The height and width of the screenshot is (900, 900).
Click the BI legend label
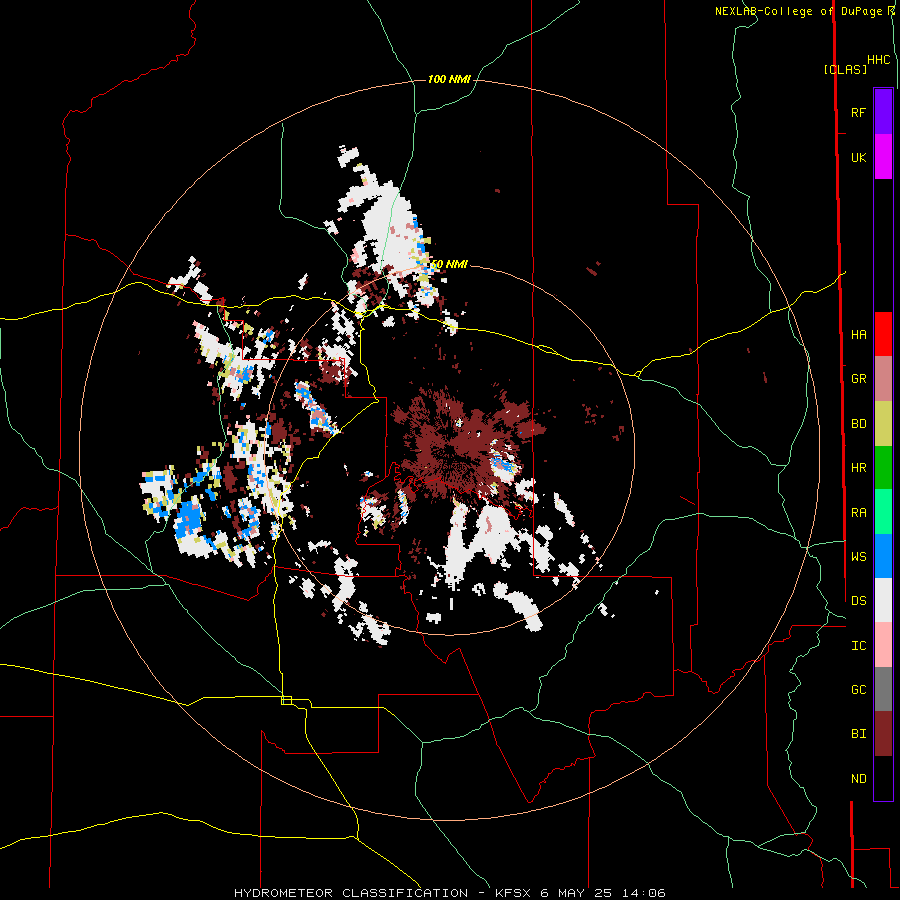tap(858, 734)
